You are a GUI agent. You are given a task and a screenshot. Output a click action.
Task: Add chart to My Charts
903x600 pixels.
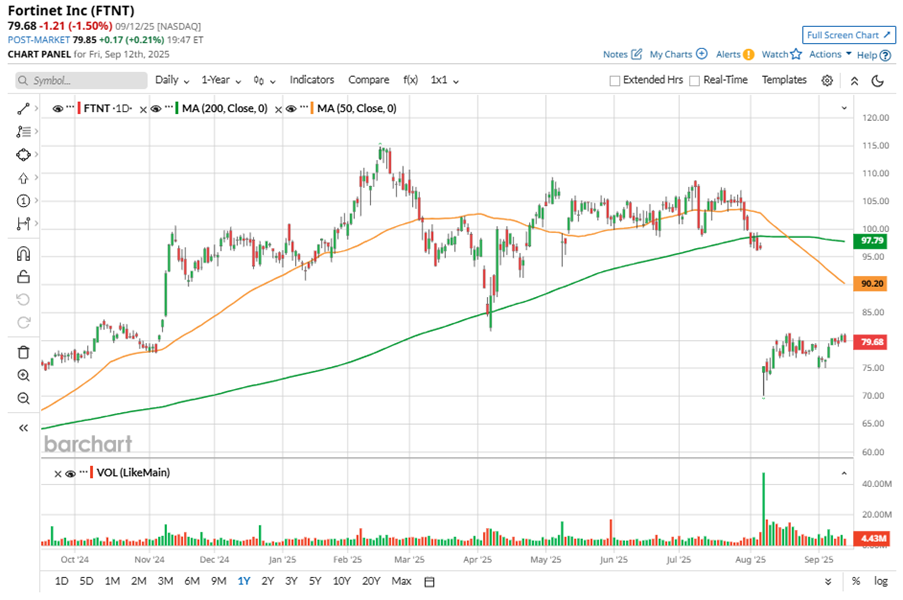pyautogui.click(x=678, y=54)
